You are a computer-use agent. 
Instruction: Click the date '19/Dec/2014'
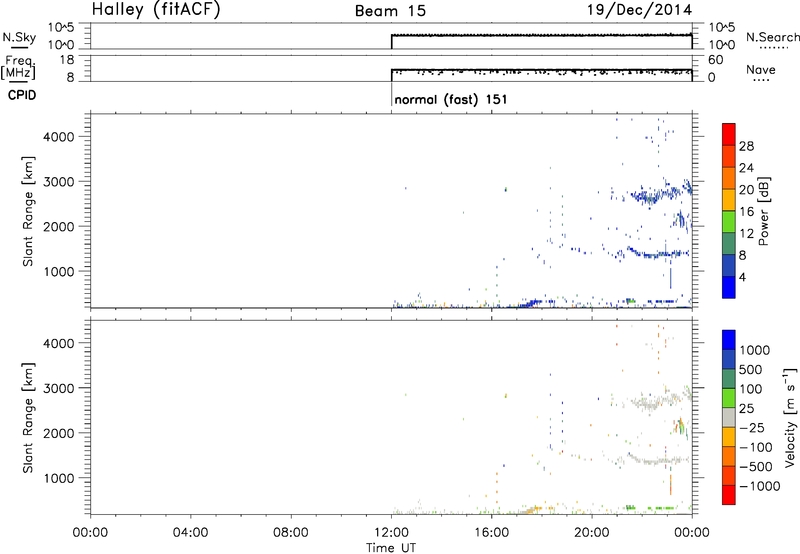coord(639,9)
